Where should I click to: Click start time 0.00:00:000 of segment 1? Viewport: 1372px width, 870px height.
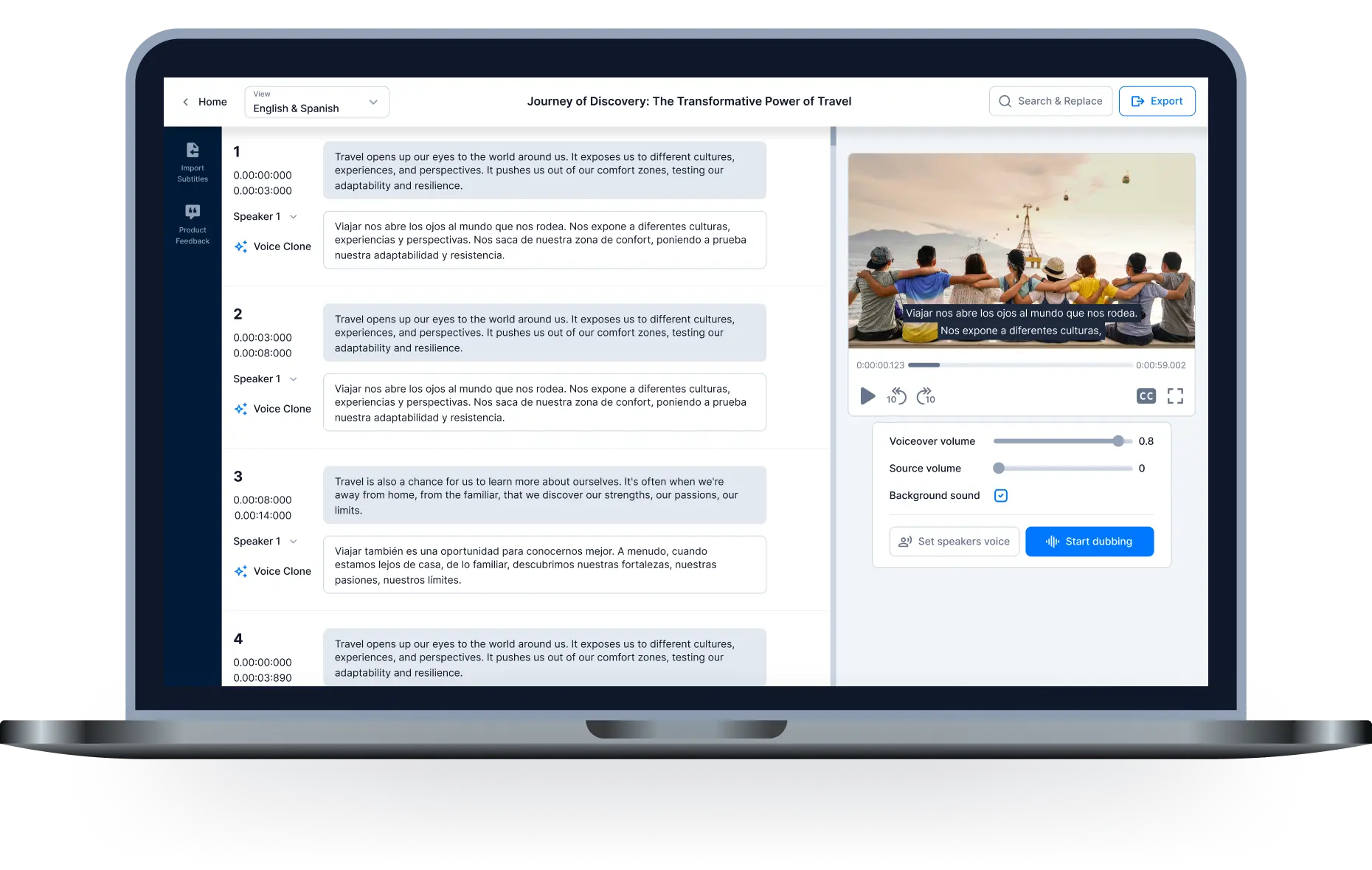point(263,175)
